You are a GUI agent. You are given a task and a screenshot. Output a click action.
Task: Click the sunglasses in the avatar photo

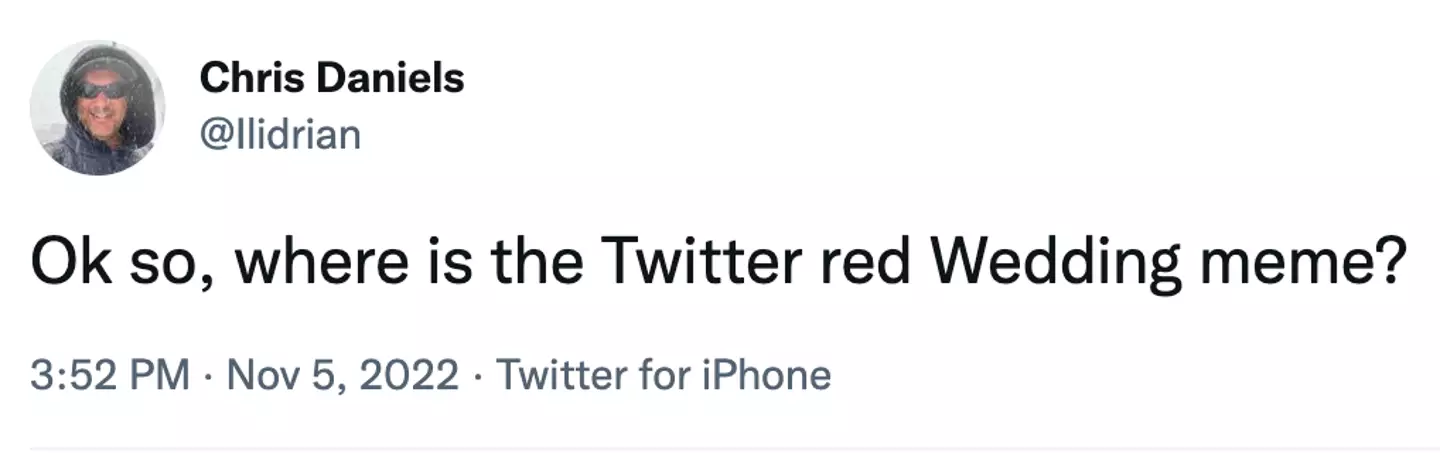[103, 90]
